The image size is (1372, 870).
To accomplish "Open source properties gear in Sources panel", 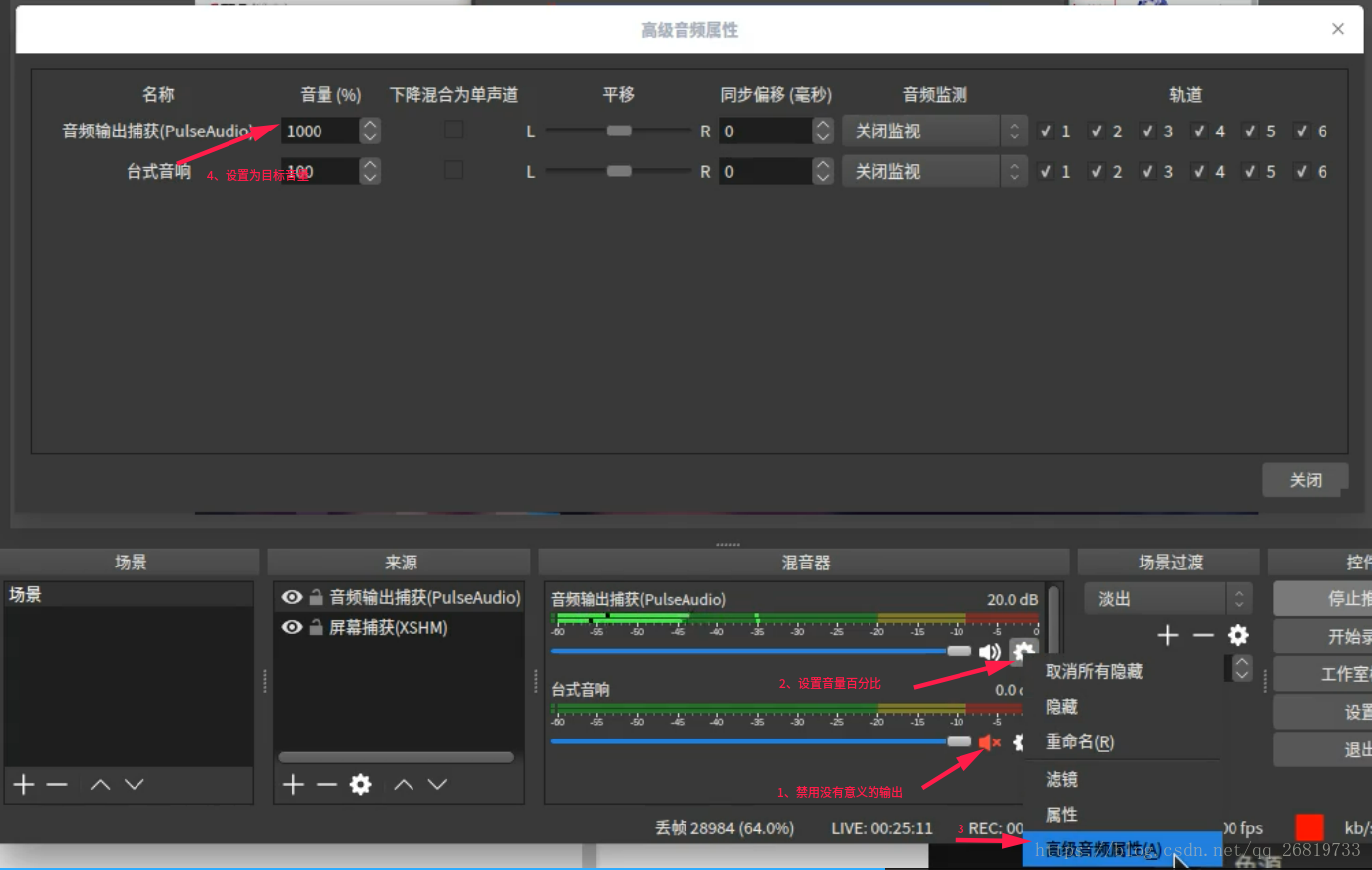I will (361, 784).
